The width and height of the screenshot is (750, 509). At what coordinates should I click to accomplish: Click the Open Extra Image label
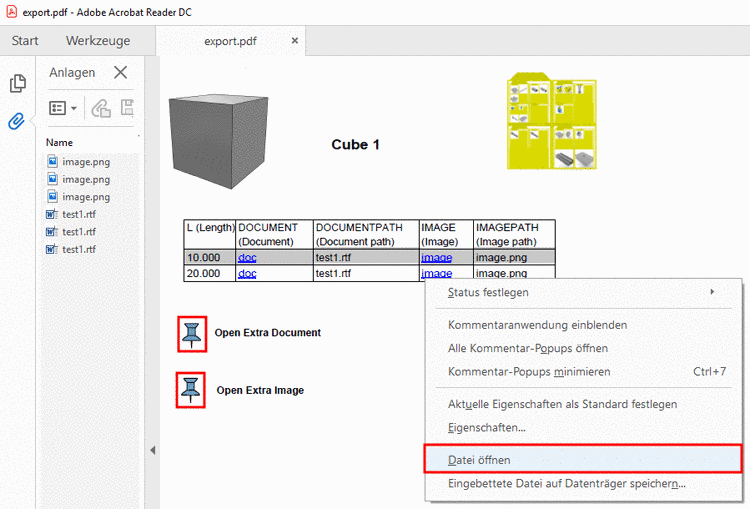pyautogui.click(x=260, y=390)
